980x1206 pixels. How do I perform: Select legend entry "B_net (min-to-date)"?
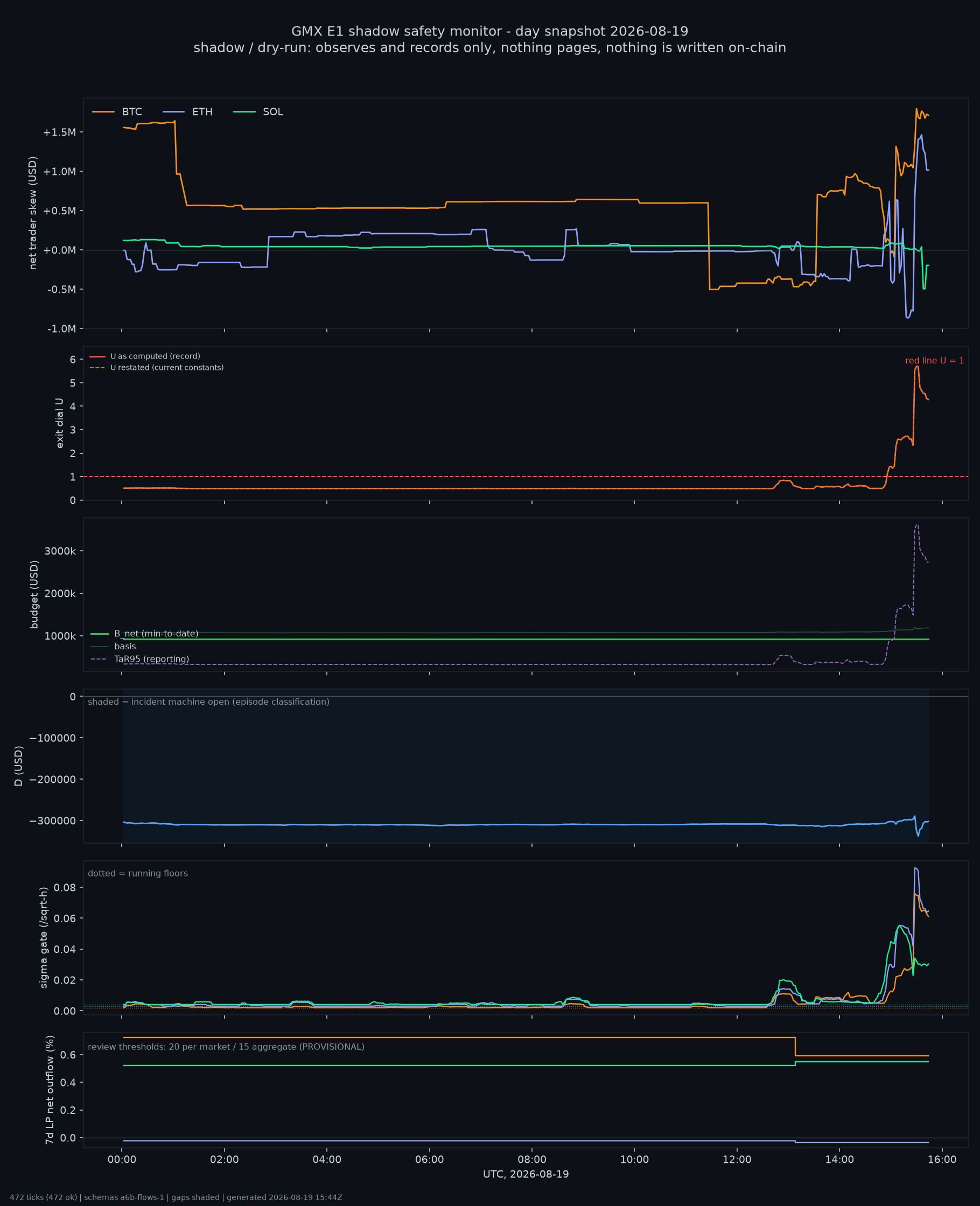144,634
